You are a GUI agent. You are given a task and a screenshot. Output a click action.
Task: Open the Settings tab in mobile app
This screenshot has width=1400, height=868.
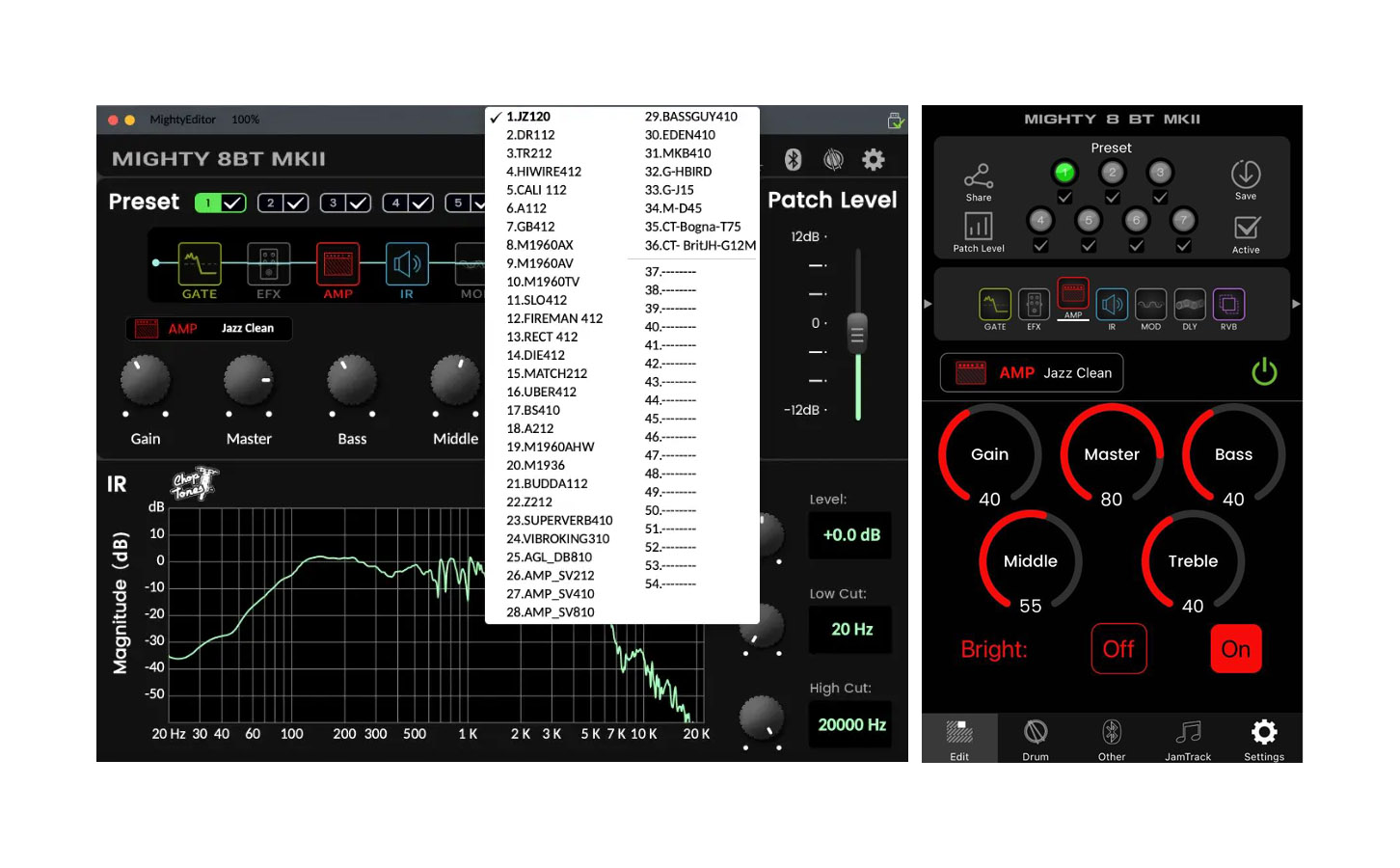pyautogui.click(x=1264, y=740)
